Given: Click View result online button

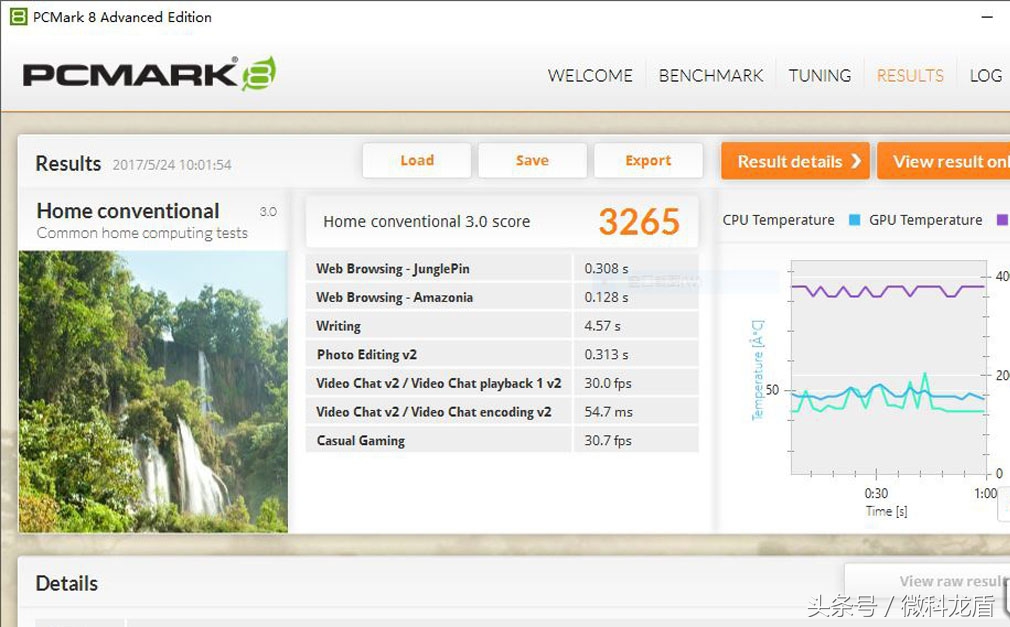Looking at the screenshot, I should (944, 161).
